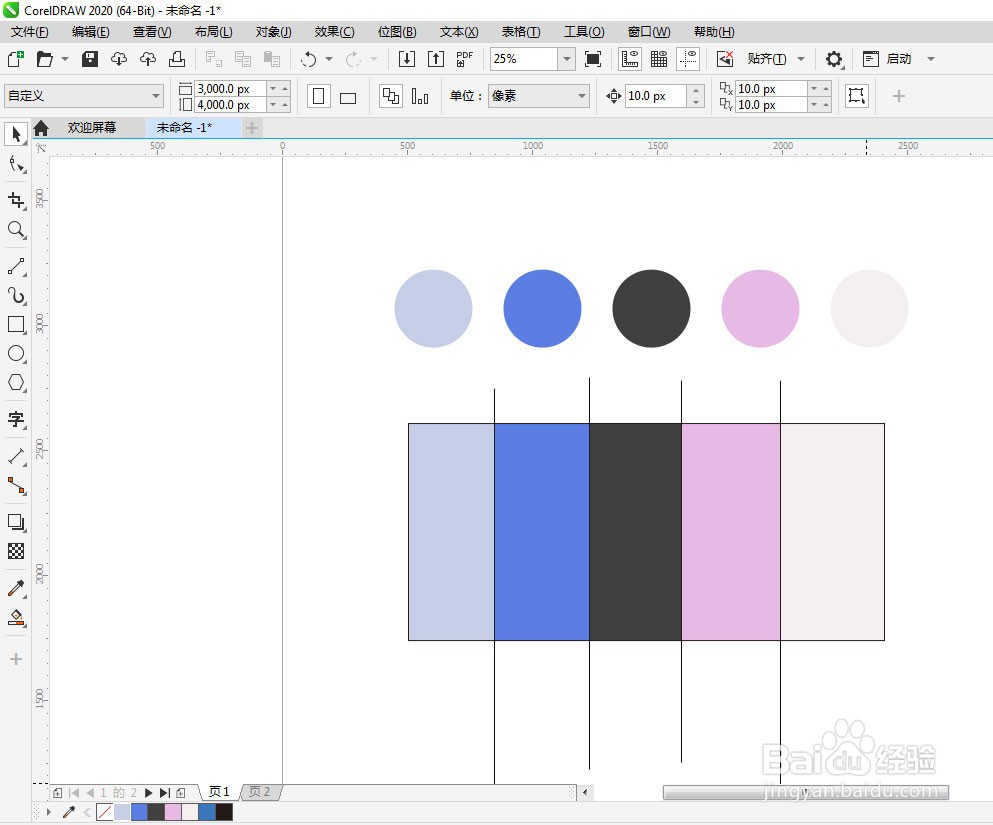Screen dimensions: 993x825
Task: Pick the blue swatch in document palette
Action: point(139,812)
